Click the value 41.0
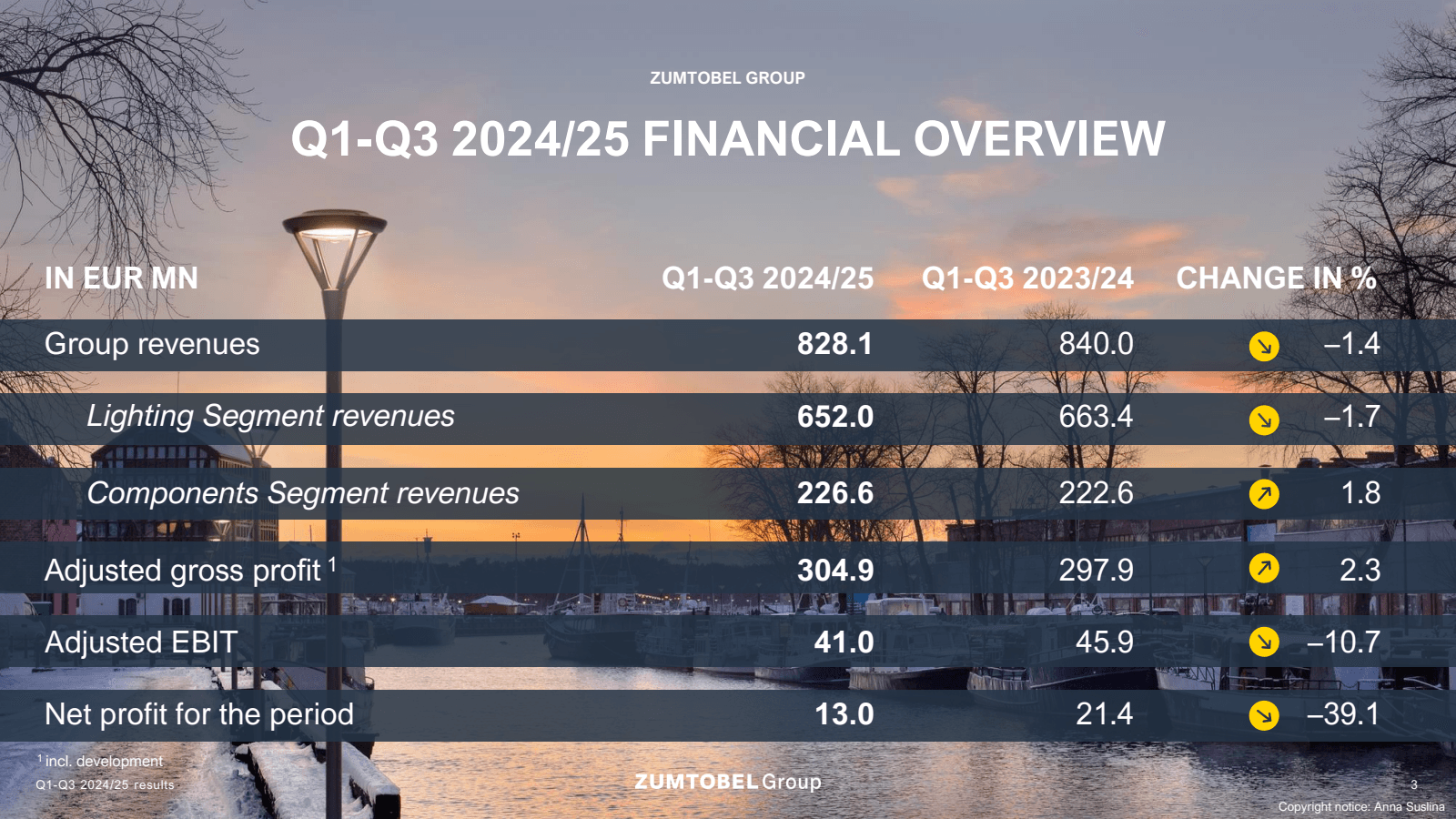 [844, 642]
